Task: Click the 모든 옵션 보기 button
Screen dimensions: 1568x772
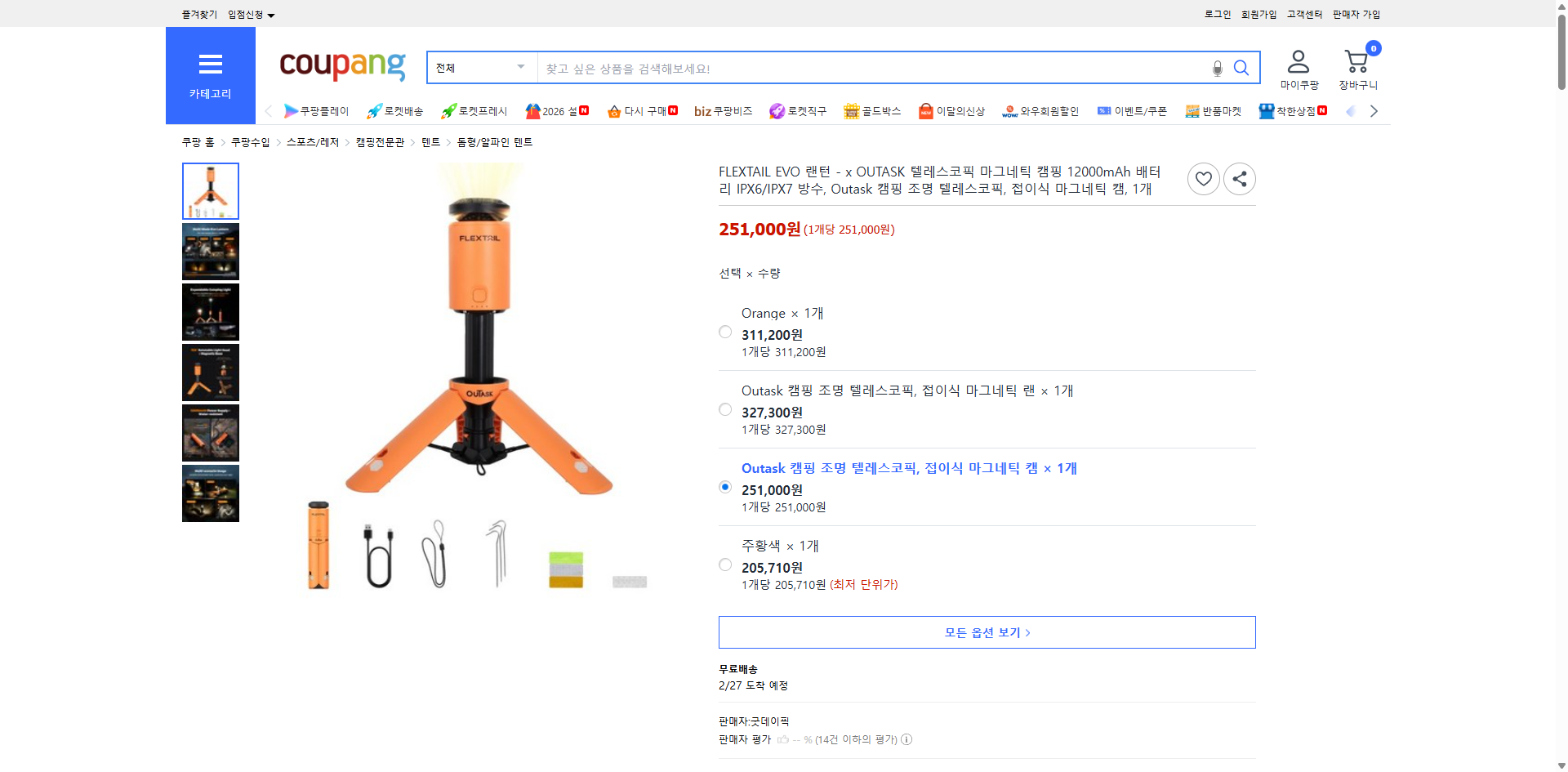Action: [986, 631]
